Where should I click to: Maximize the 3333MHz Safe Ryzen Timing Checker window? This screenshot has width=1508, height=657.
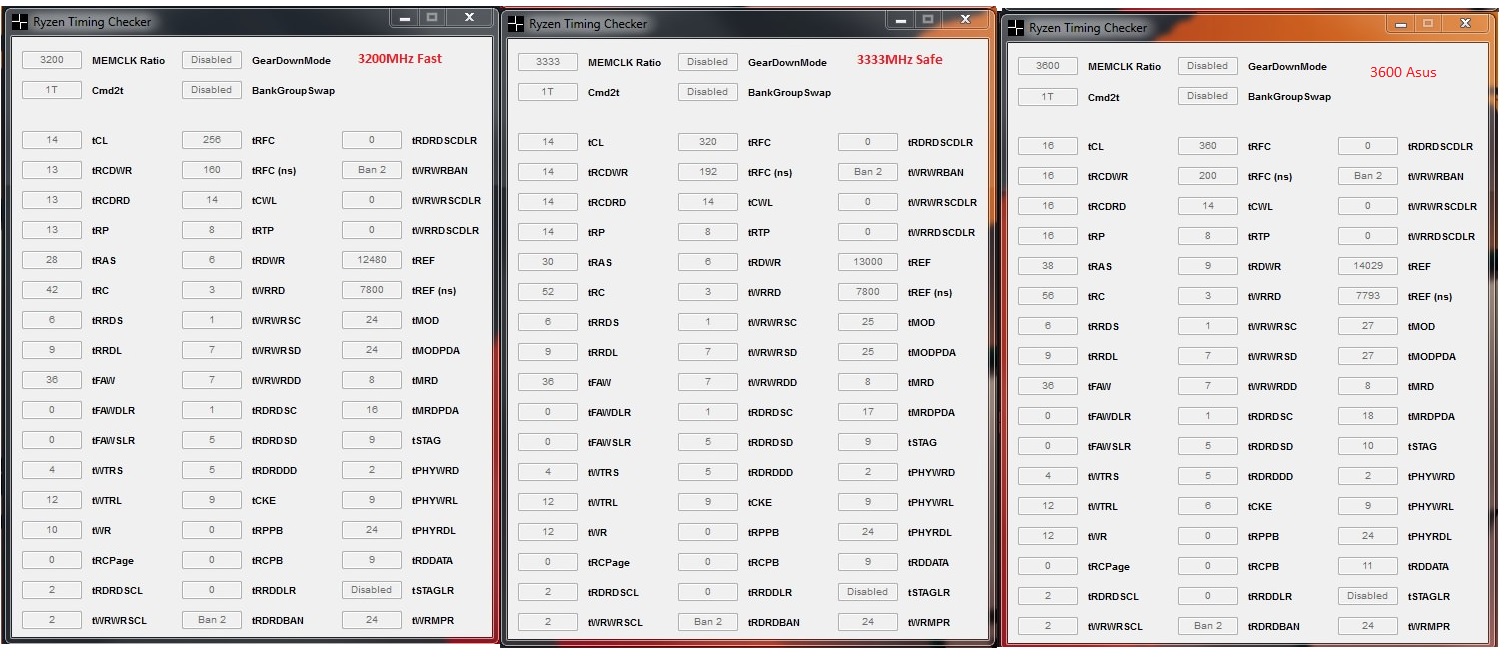[928, 18]
